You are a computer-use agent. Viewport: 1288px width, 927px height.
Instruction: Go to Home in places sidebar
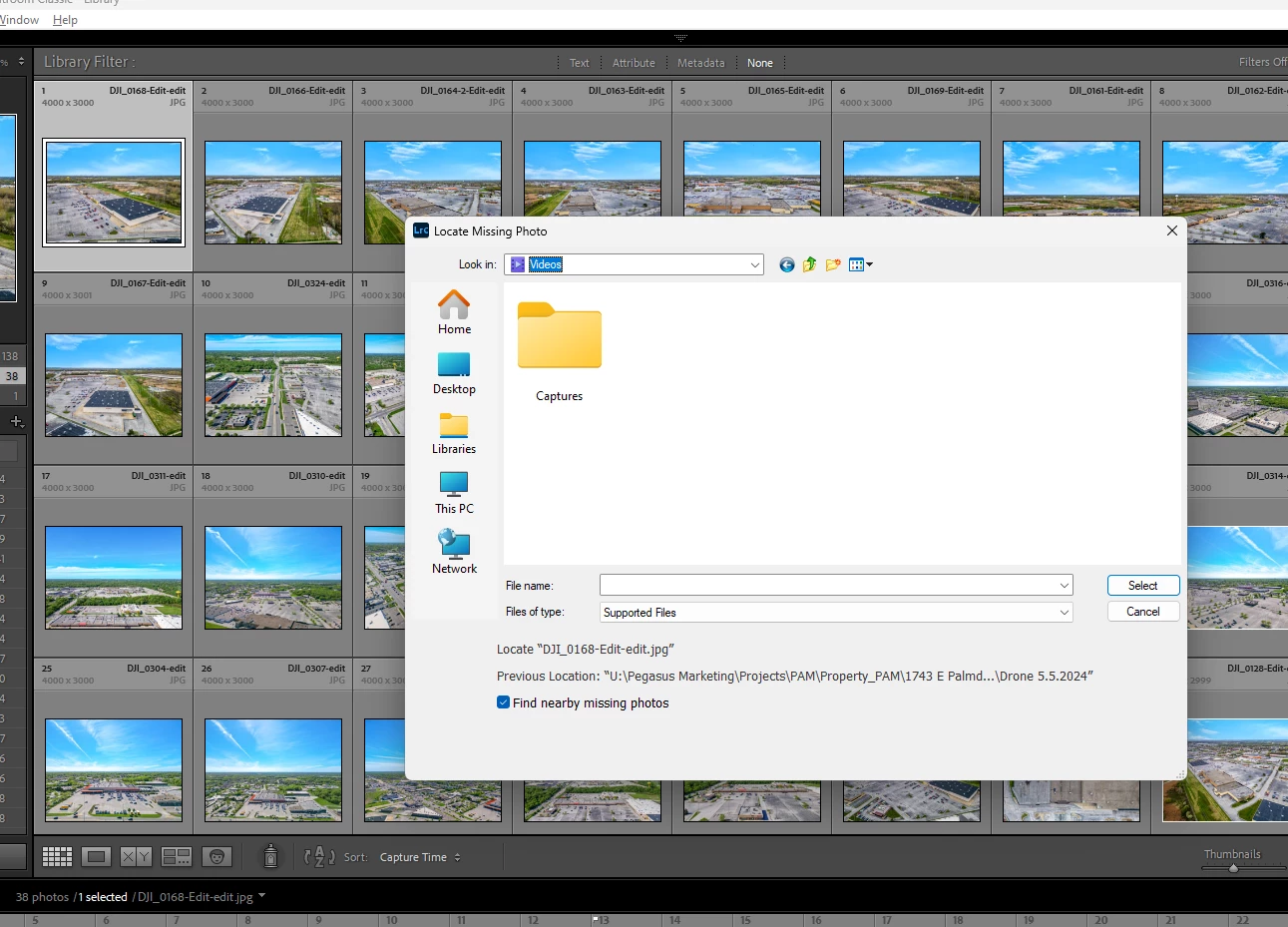point(454,312)
